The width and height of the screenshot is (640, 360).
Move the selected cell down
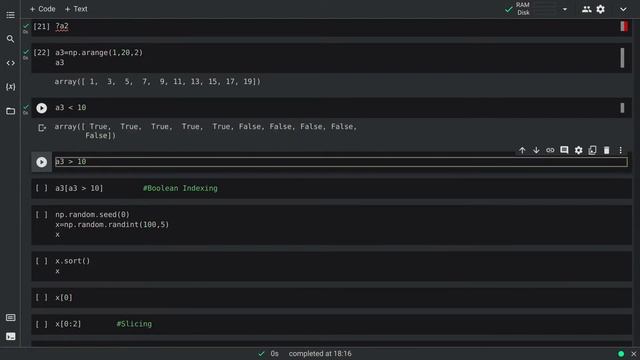(x=536, y=150)
